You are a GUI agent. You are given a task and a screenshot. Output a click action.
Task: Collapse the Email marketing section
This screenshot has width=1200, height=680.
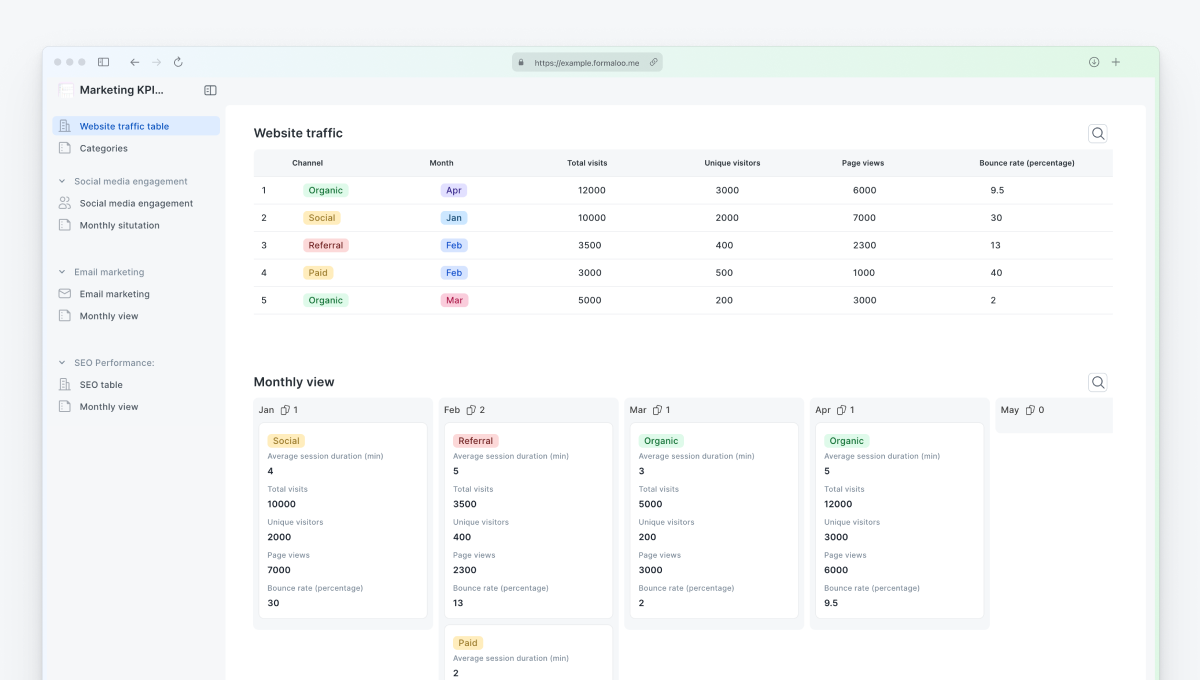(62, 272)
